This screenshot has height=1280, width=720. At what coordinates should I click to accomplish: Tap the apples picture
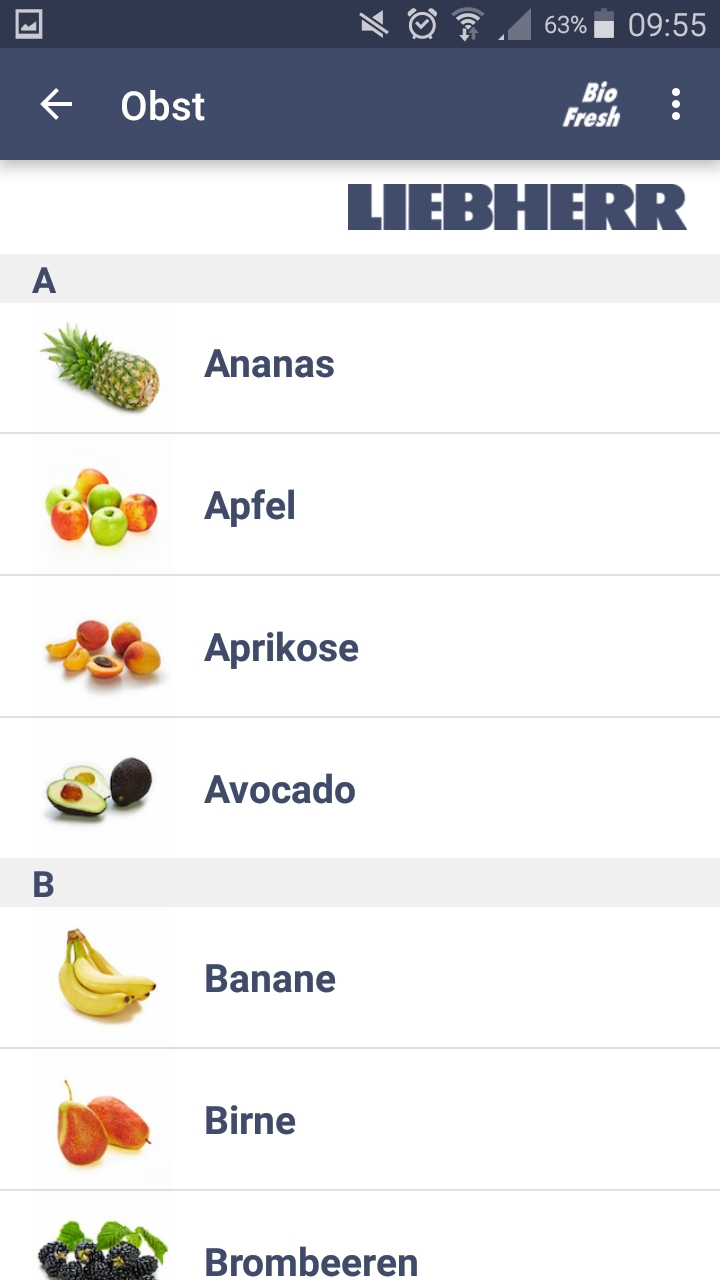click(x=101, y=506)
